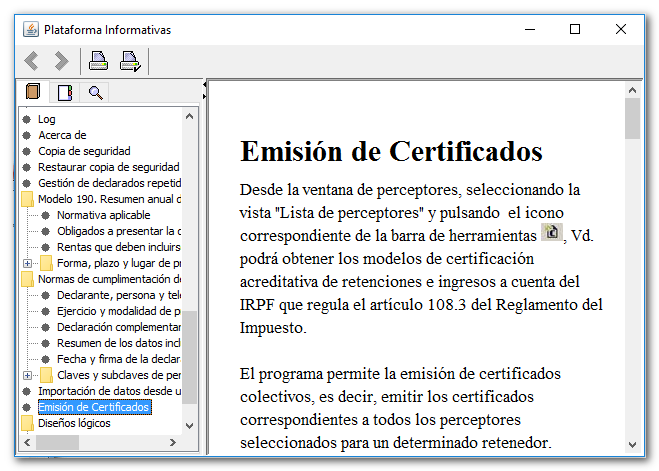
Task: Click the certificate icon in the text
Action: coord(551,233)
